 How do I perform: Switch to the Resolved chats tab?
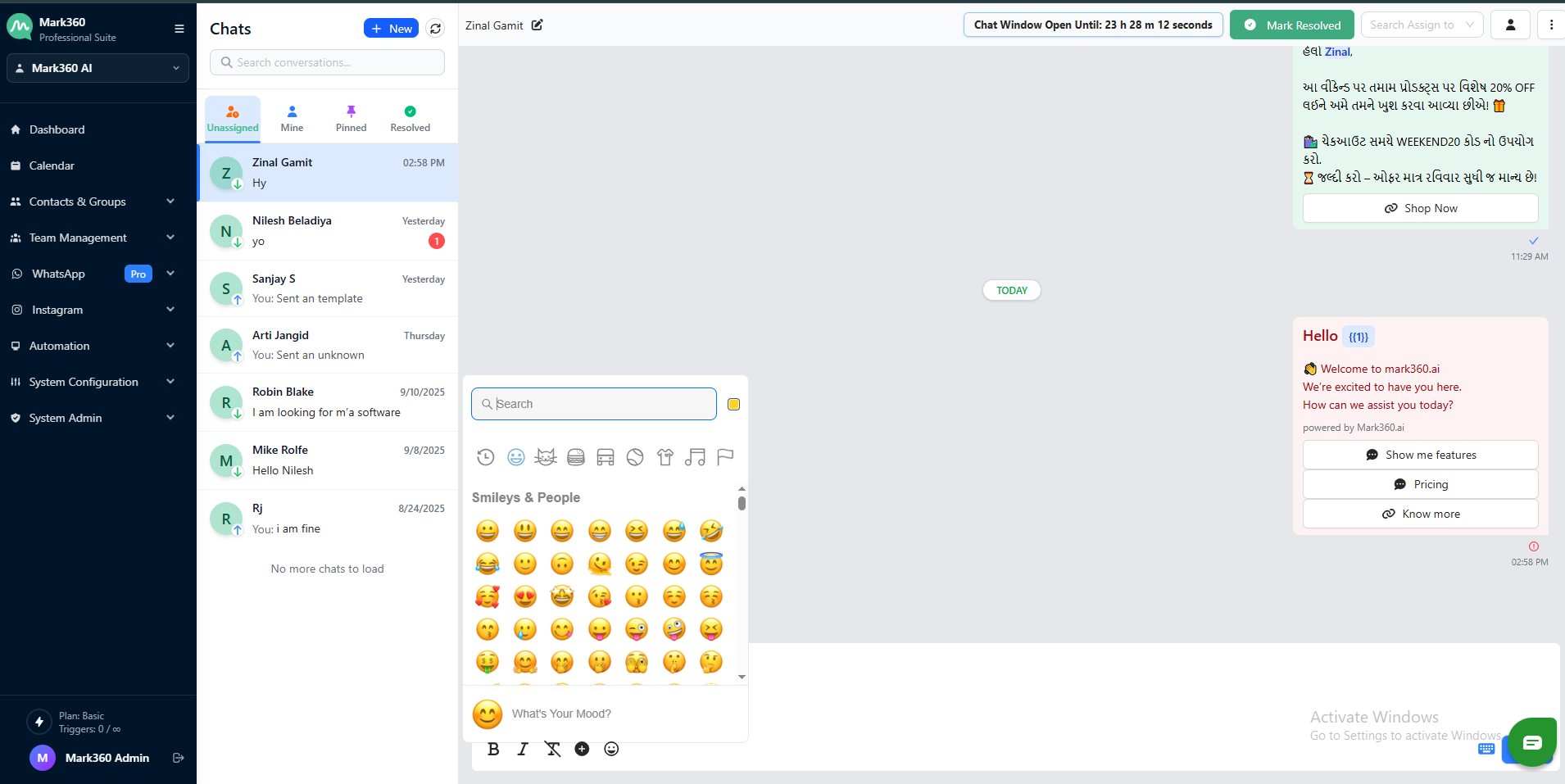(410, 118)
